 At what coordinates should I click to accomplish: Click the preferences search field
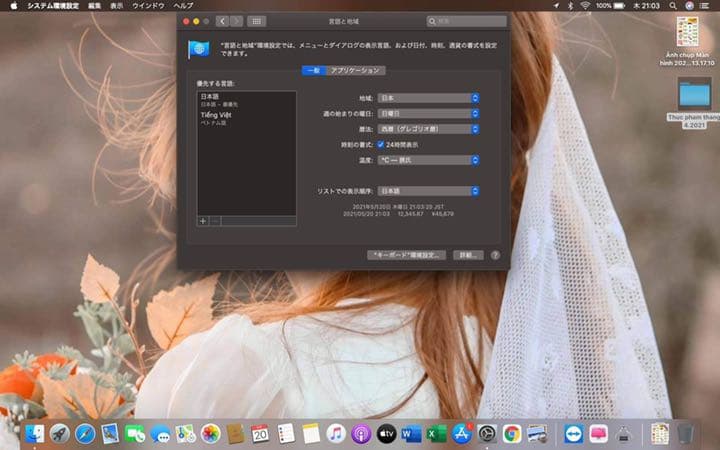tap(467, 21)
